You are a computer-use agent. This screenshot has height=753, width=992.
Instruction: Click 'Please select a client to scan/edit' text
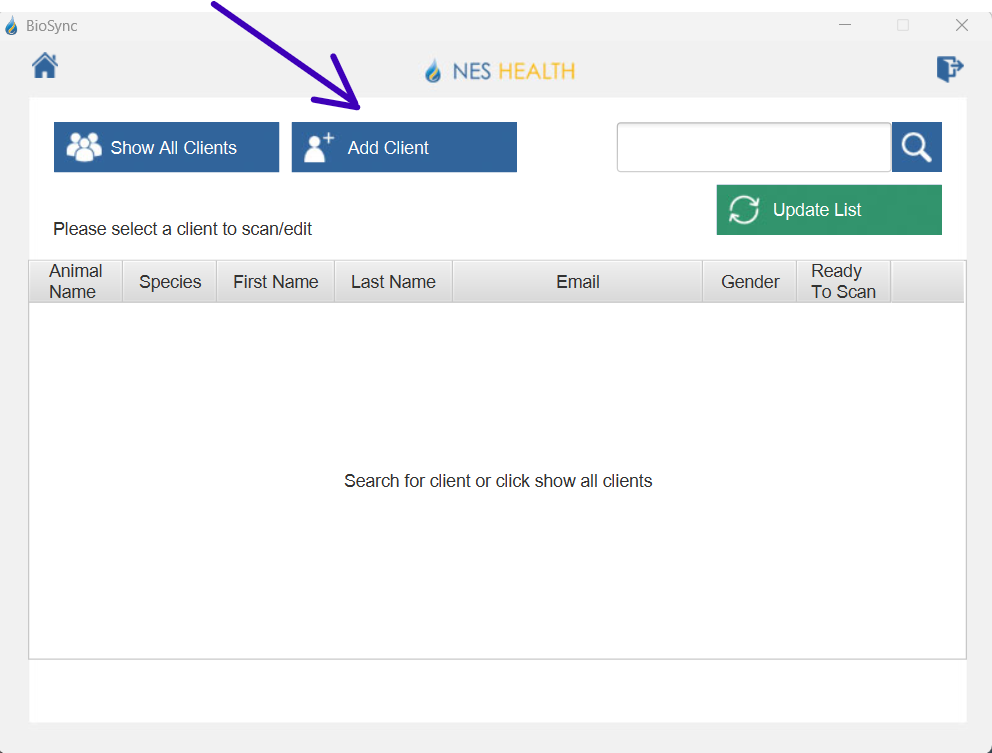coord(182,228)
